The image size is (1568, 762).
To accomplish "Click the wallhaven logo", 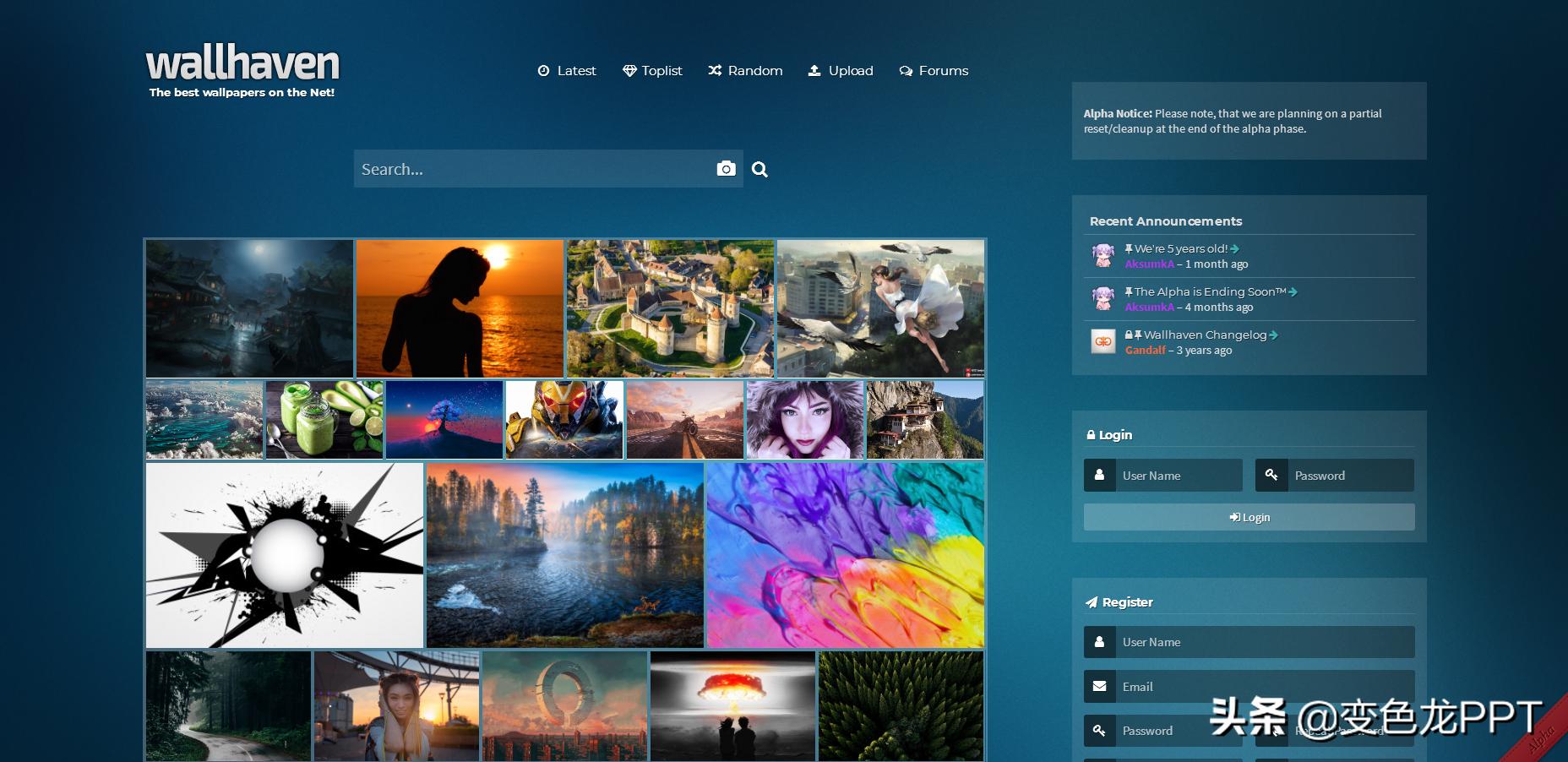I will 242,65.
